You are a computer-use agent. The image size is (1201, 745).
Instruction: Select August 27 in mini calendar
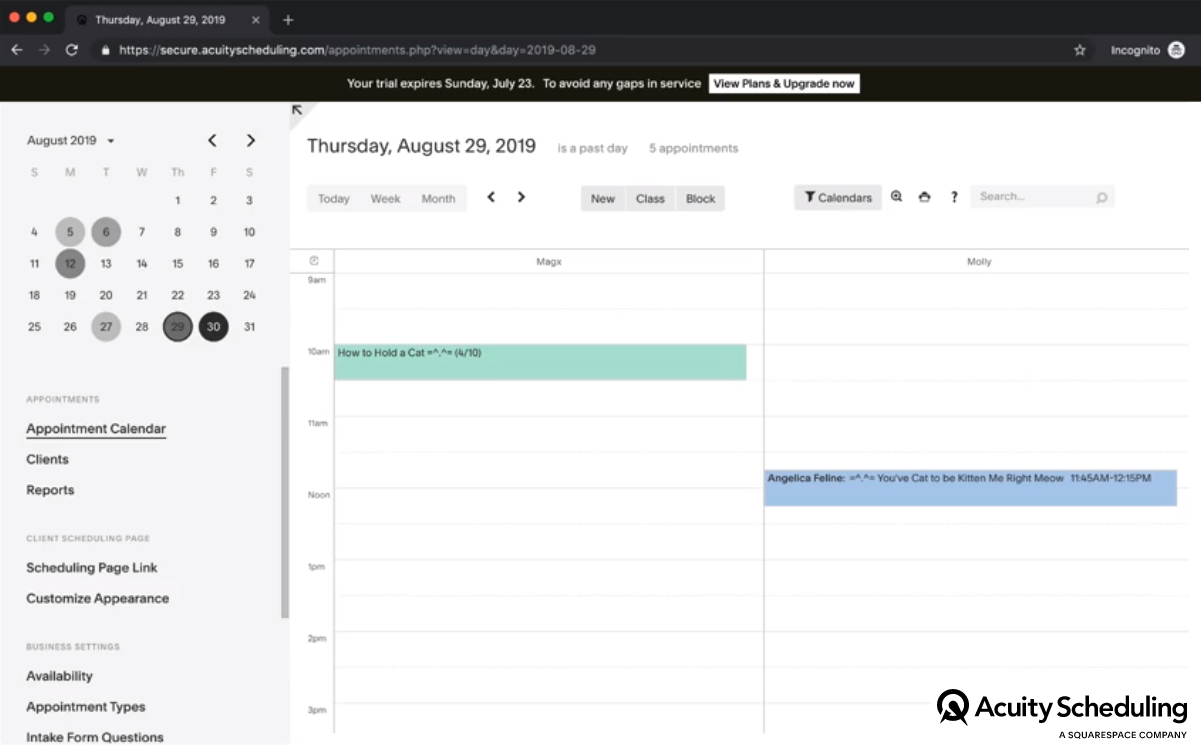pos(106,327)
